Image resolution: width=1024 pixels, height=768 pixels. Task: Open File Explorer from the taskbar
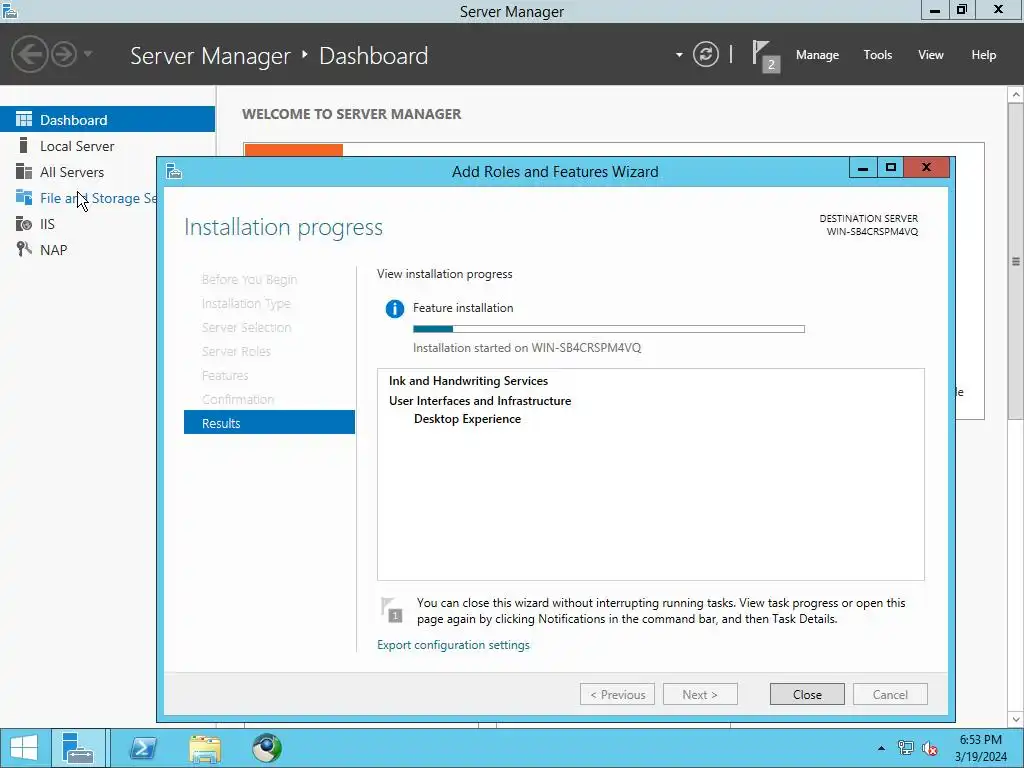(x=205, y=748)
